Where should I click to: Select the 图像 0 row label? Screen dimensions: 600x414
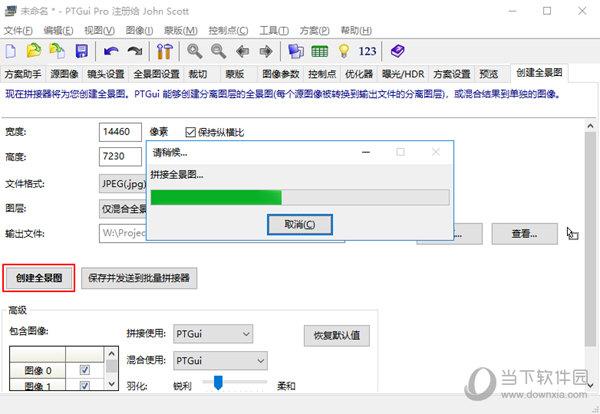click(x=38, y=370)
